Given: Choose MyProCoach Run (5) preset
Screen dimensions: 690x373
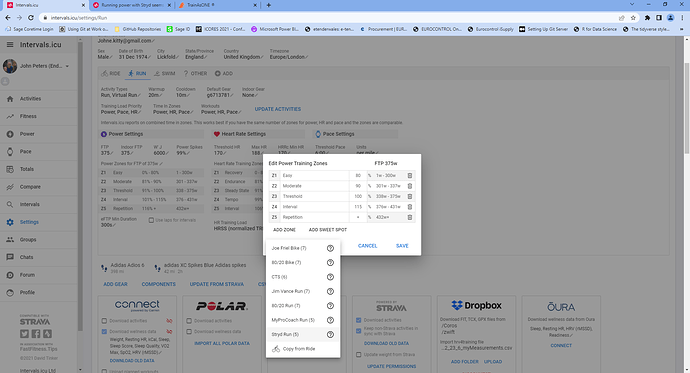Looking at the screenshot, I should [x=293, y=320].
